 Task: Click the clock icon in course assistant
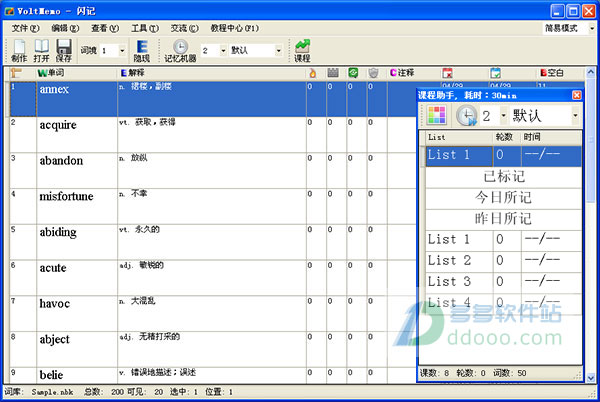(x=467, y=115)
